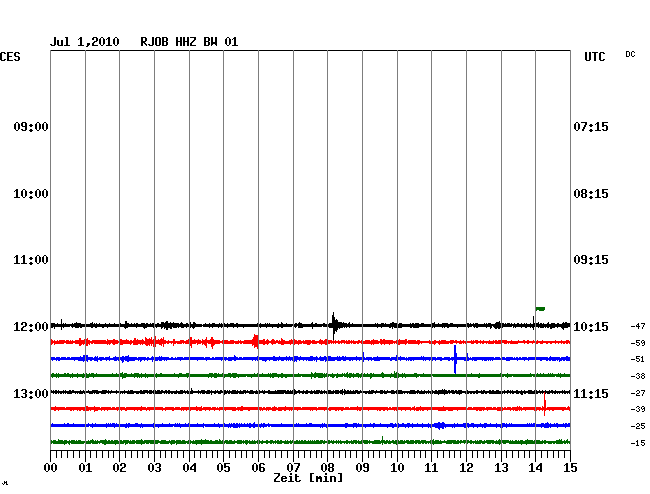650x494 pixels.
Task: Click the DC offset value "-38"
Action: click(x=638, y=376)
